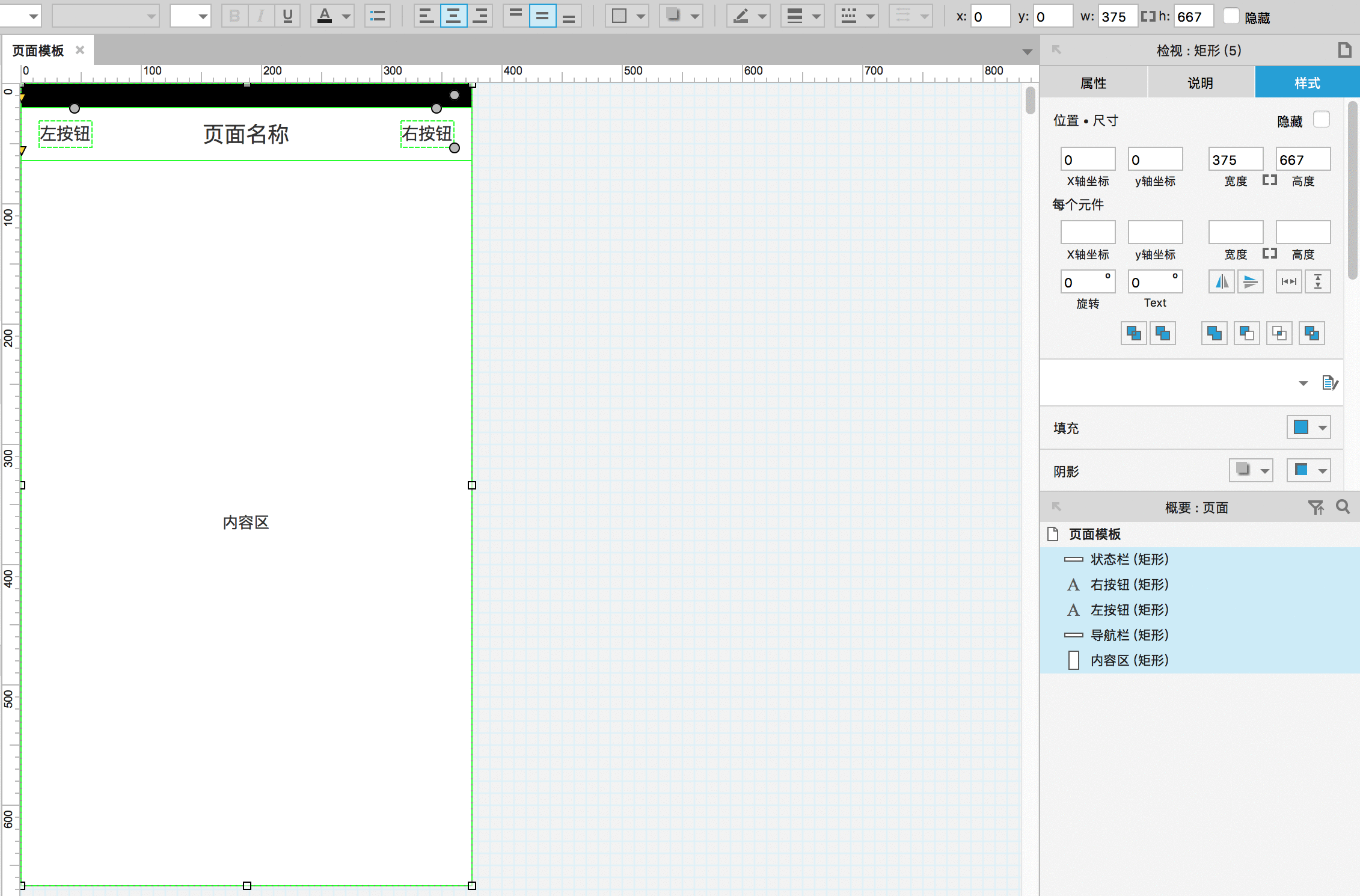Expand the font color arrow
Viewport: 1360px width, 896px height.
346,16
